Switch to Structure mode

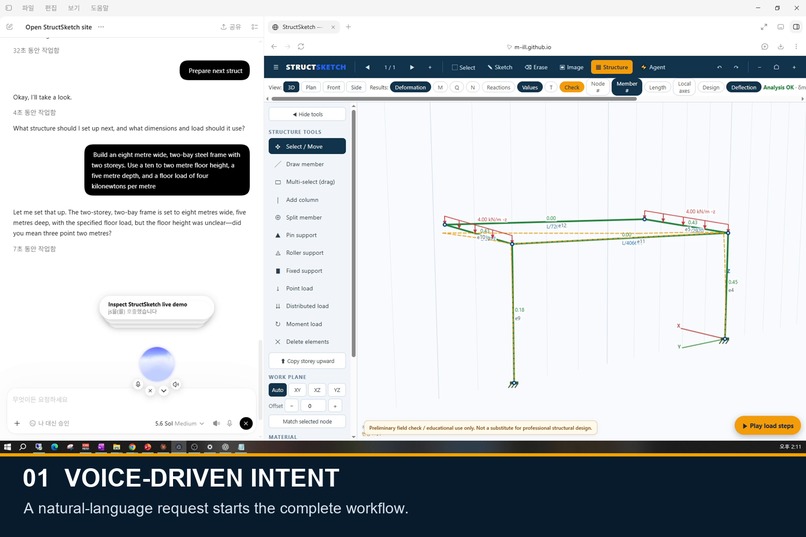pyautogui.click(x=612, y=67)
